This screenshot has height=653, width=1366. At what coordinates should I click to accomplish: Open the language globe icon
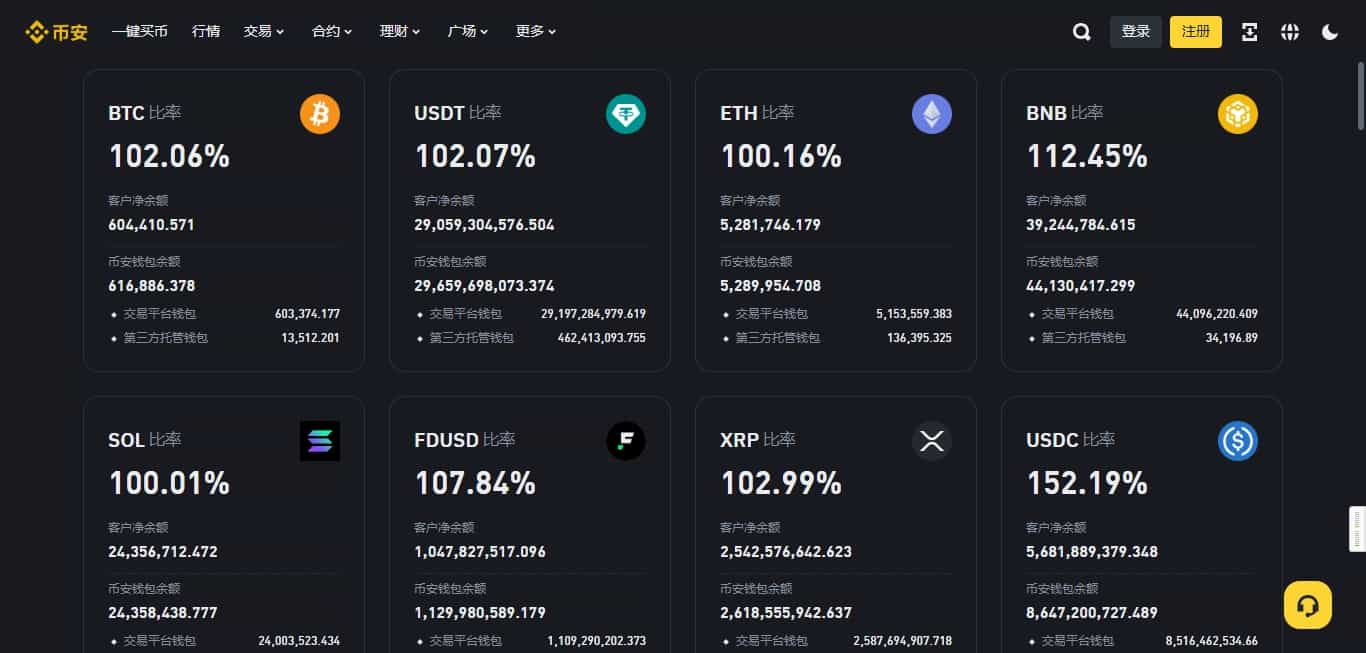point(1290,31)
